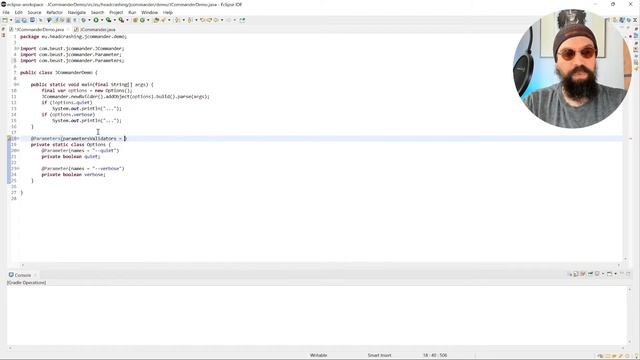
Task: Maximize the Console view
Action: click(628, 274)
